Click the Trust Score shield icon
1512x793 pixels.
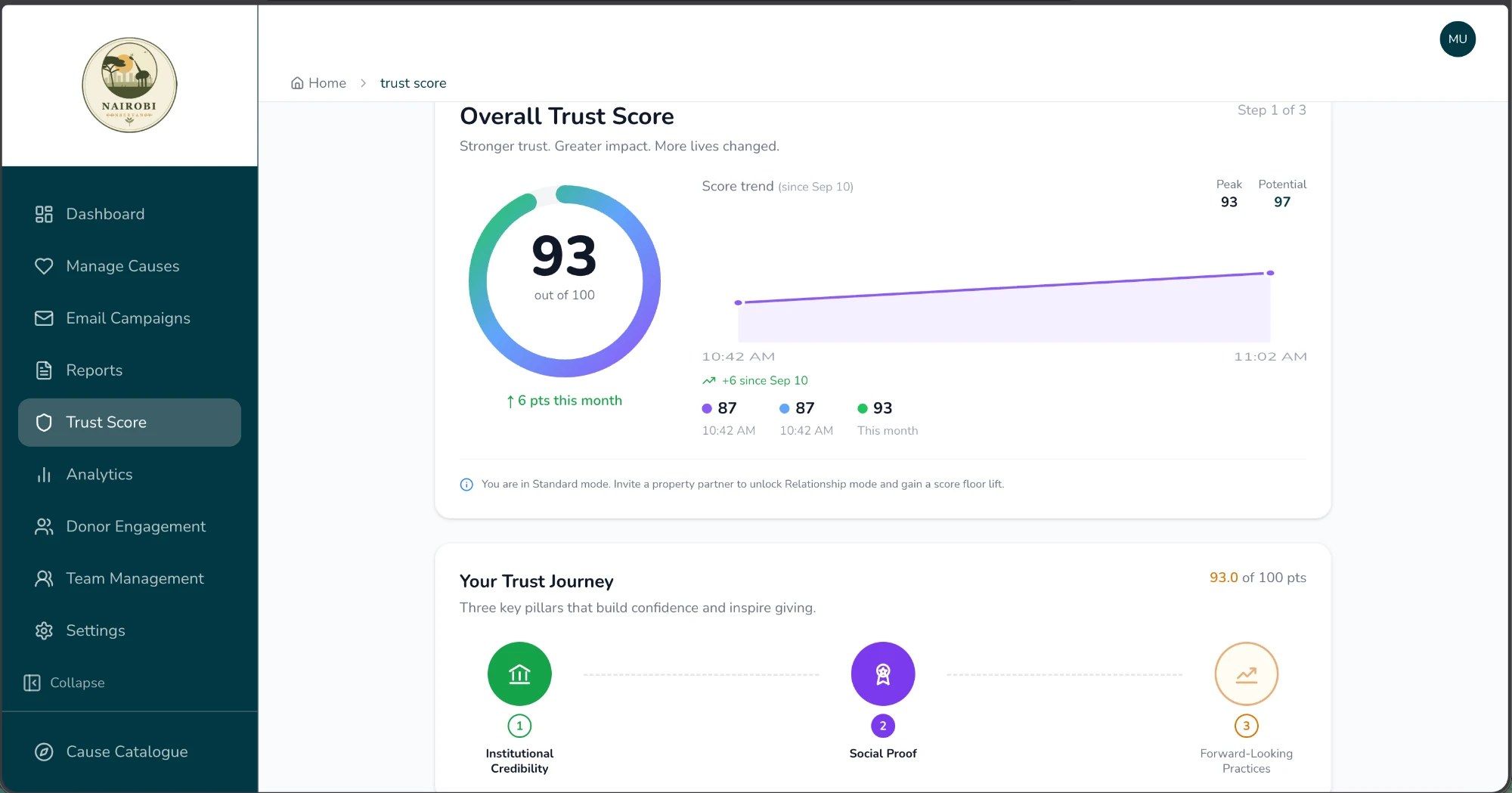coord(44,423)
